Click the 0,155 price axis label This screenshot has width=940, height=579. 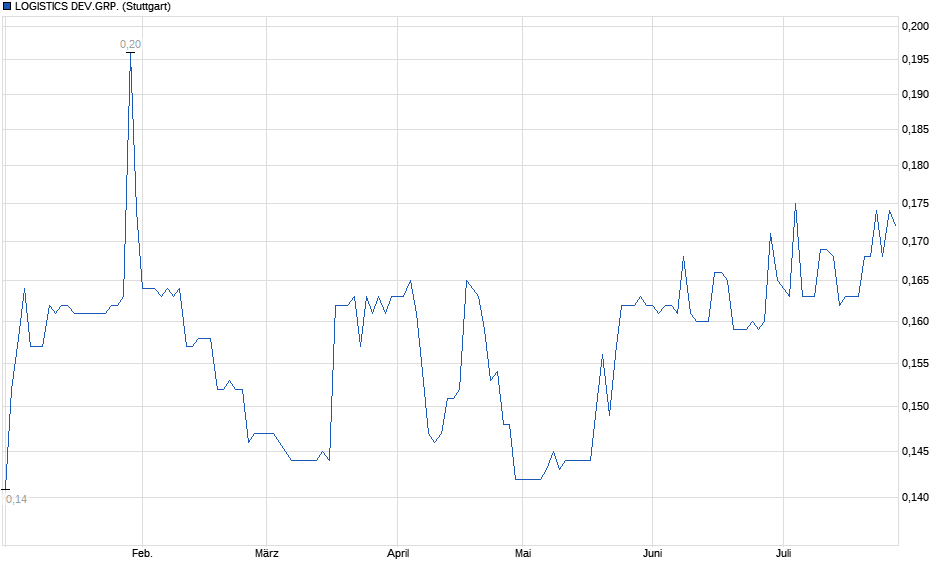click(915, 363)
